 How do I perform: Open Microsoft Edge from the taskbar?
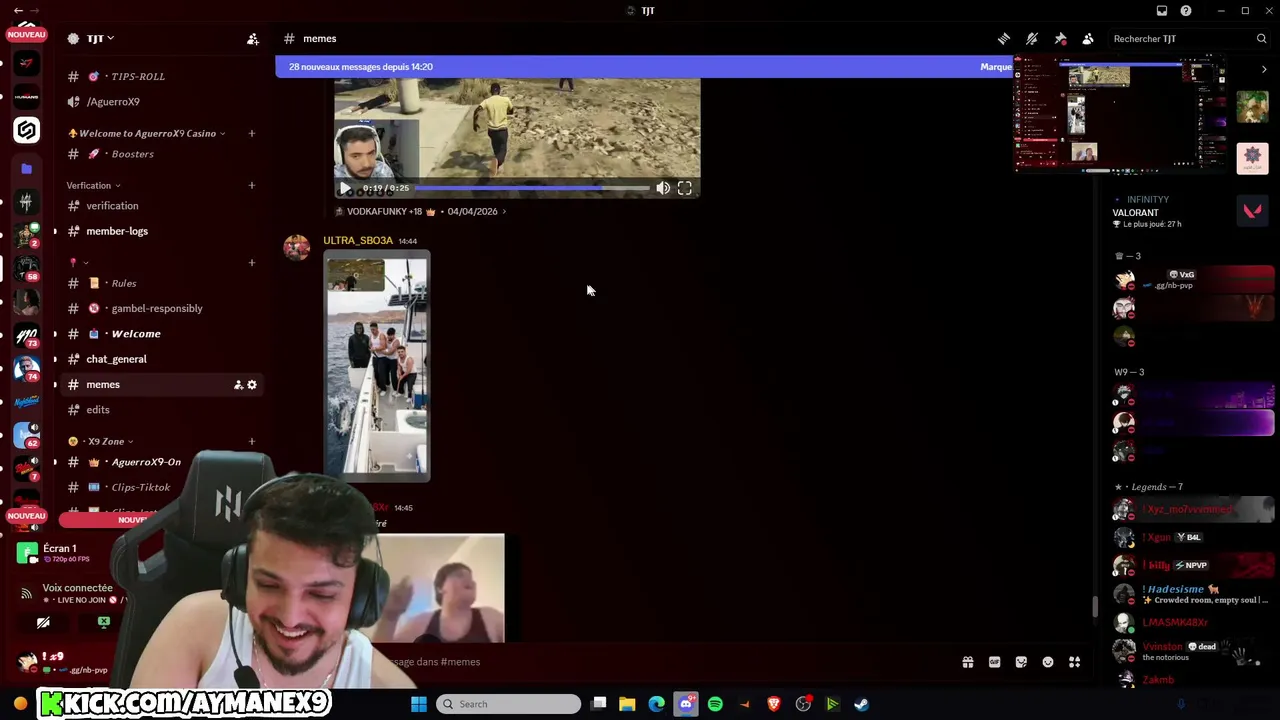click(656, 704)
